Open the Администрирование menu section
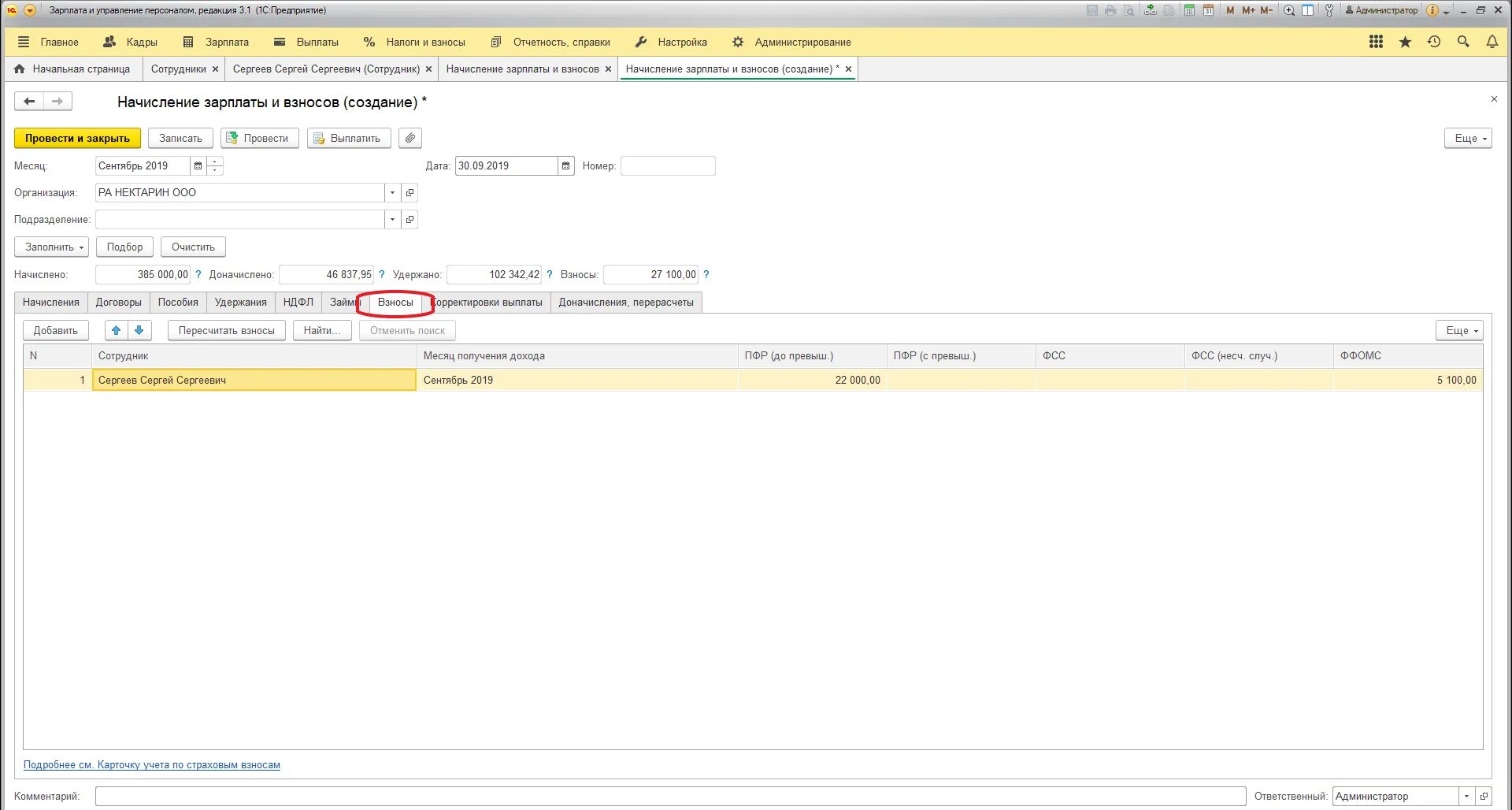The height and width of the screenshot is (810, 1512). [791, 42]
